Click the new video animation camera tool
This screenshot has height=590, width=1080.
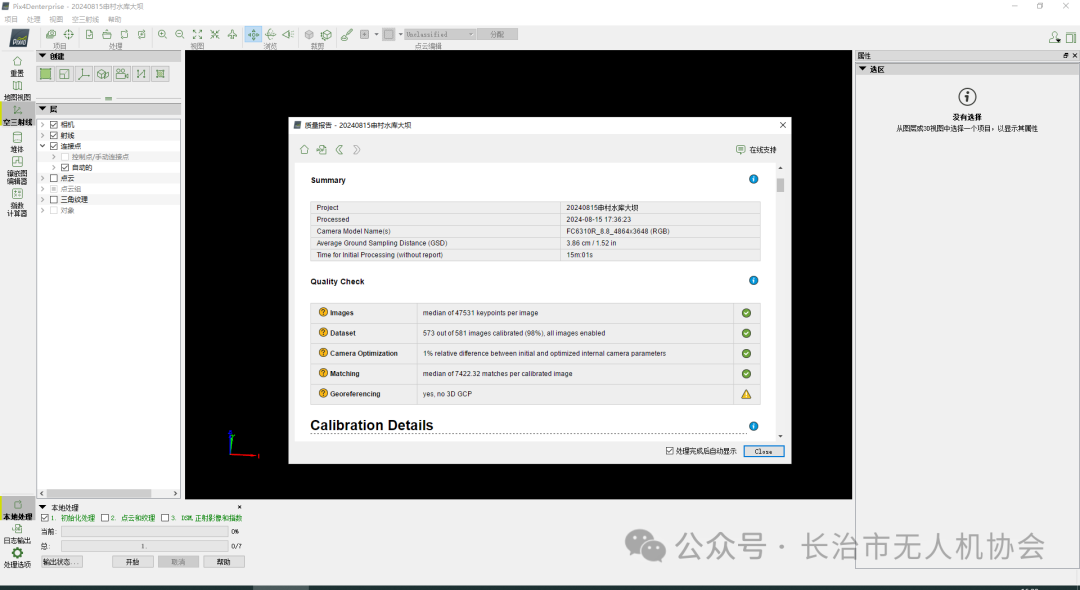tap(122, 74)
